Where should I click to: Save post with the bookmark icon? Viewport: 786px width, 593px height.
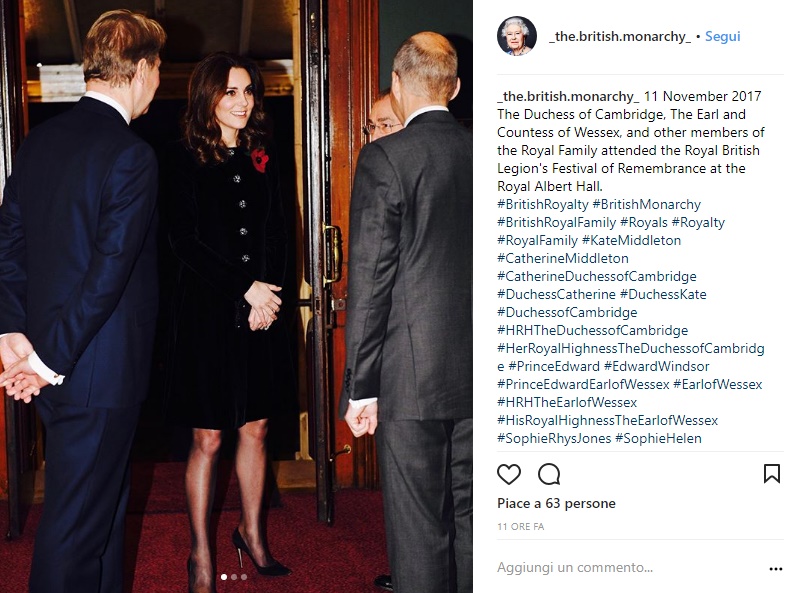click(x=771, y=474)
